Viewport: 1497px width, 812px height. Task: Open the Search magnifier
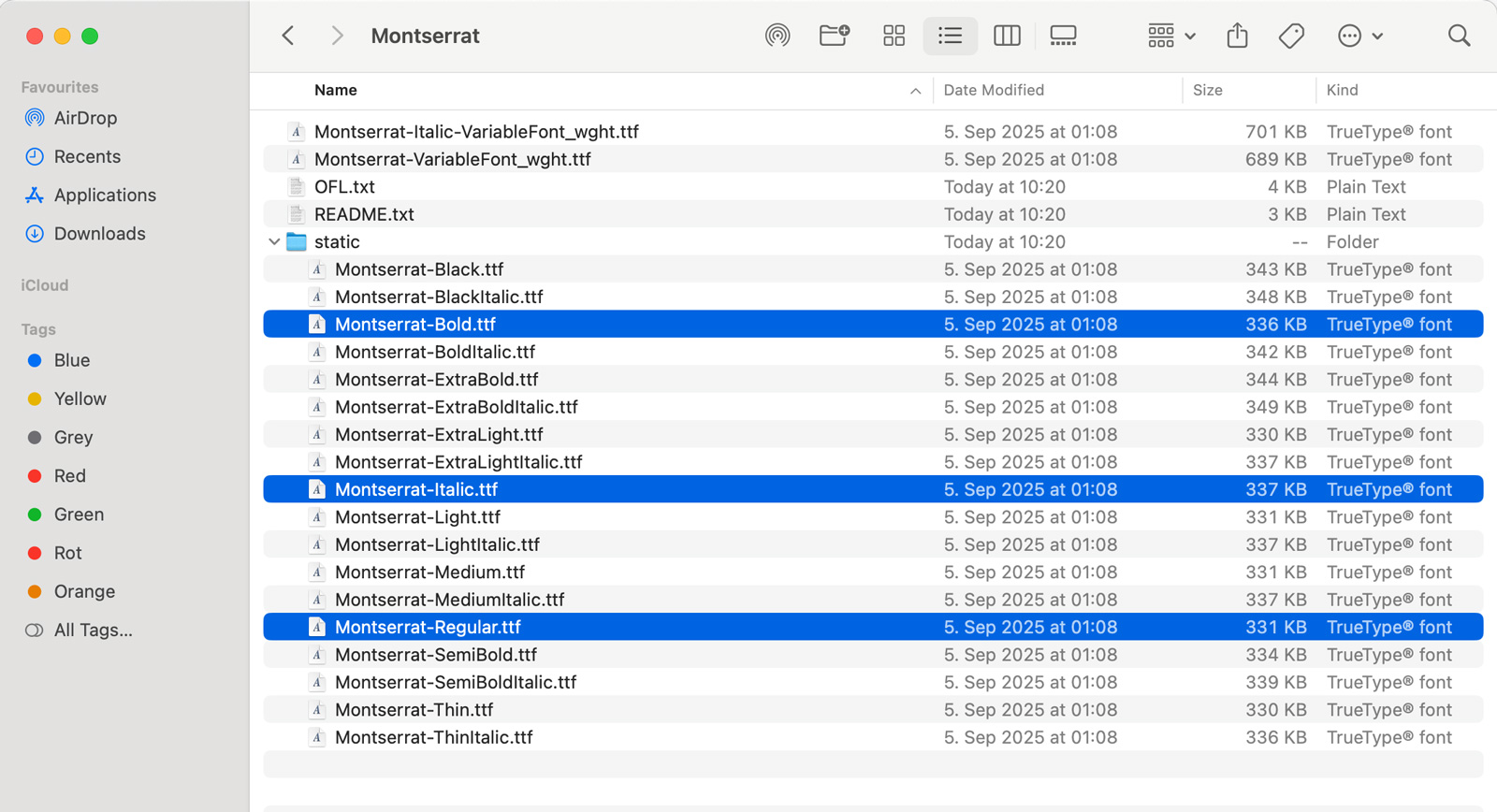(1459, 36)
